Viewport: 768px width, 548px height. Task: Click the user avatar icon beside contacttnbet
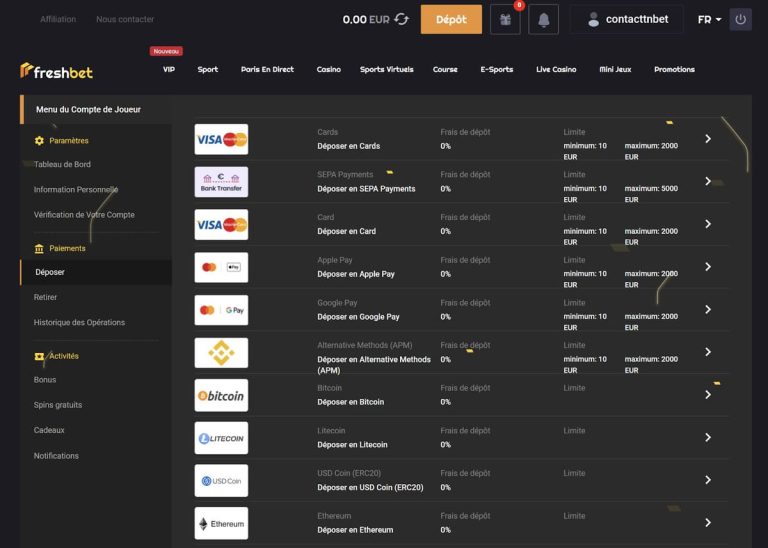click(x=593, y=20)
